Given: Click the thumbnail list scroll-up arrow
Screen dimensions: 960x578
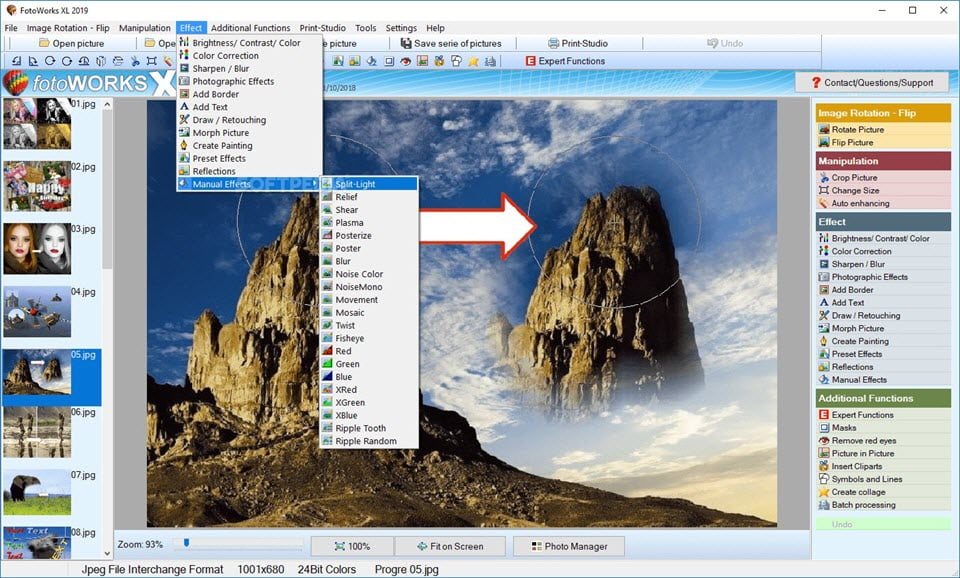Looking at the screenshot, I should (x=107, y=104).
